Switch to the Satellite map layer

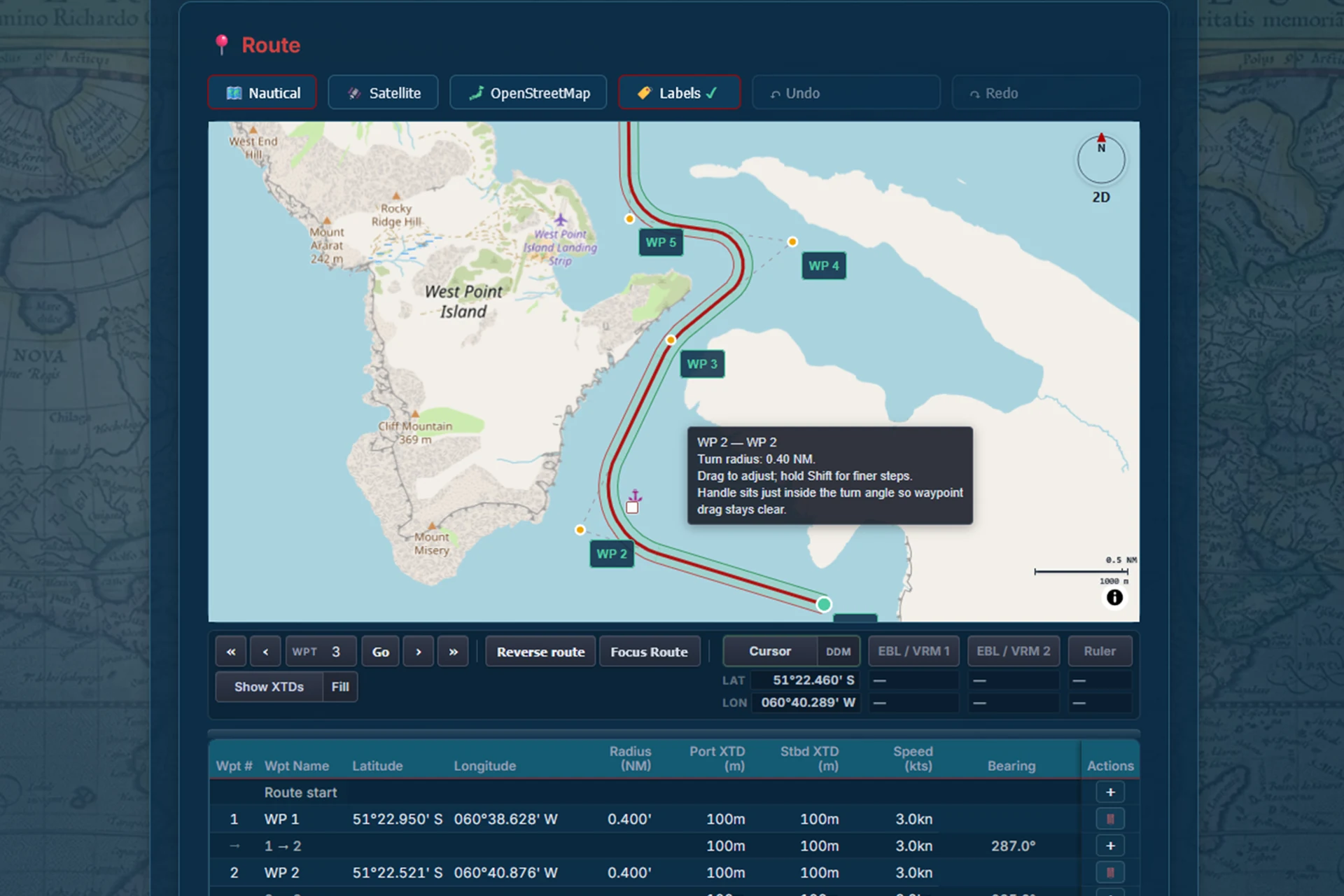384,93
